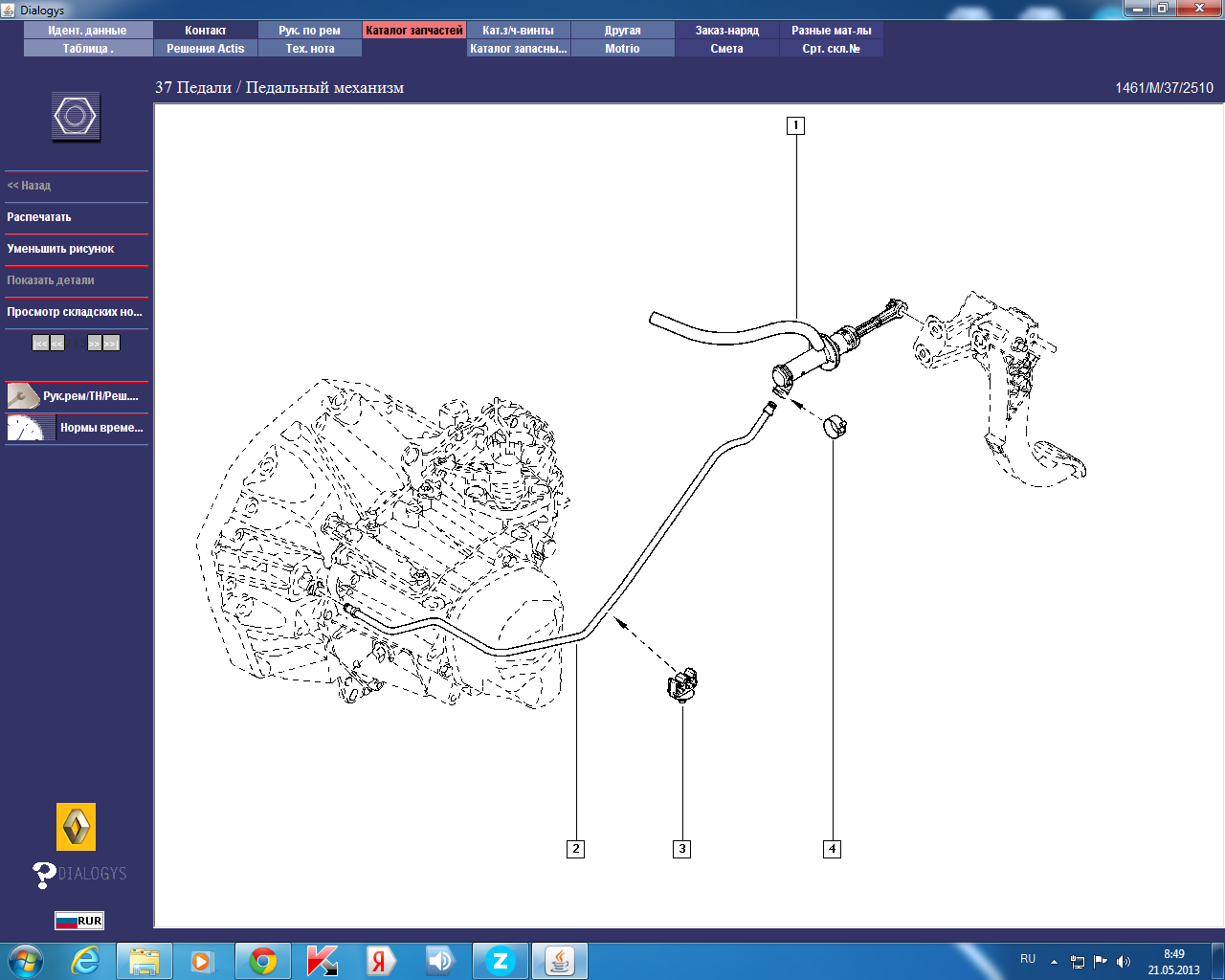Open the Рук. по рем tab
The height and width of the screenshot is (980, 1225).
click(310, 31)
